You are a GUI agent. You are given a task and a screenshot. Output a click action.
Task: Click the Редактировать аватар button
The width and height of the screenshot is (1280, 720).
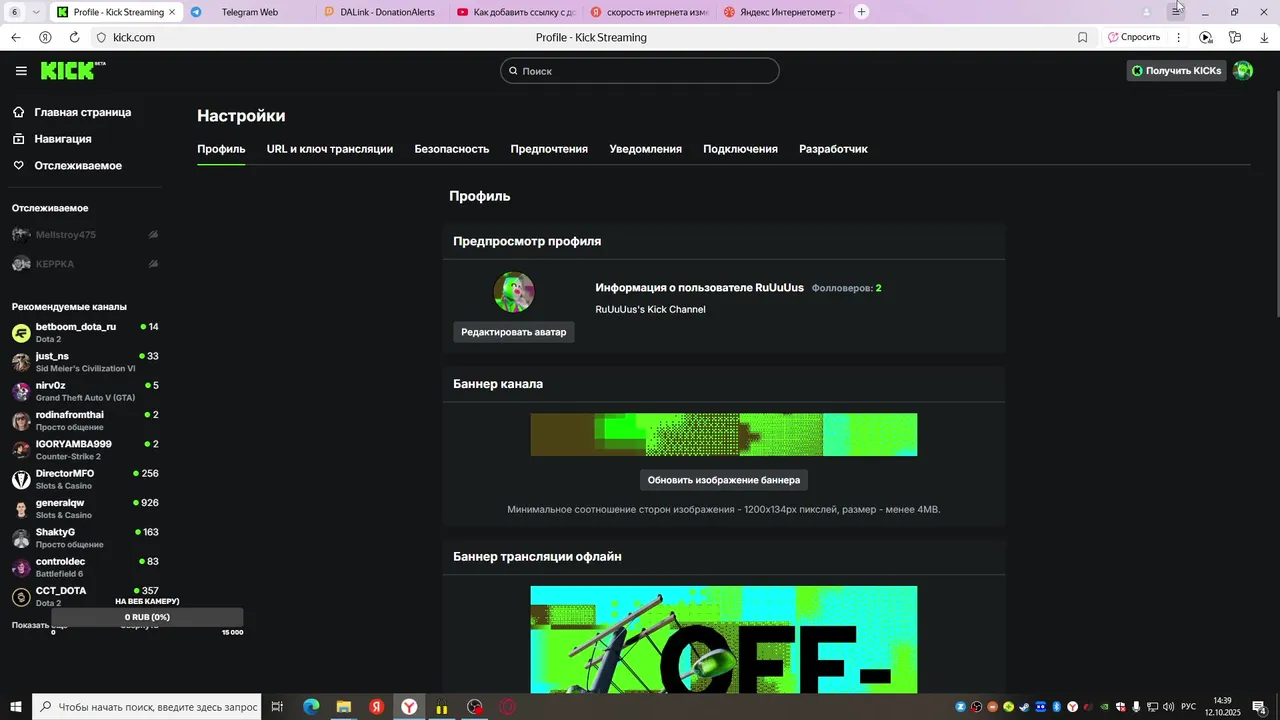point(514,332)
